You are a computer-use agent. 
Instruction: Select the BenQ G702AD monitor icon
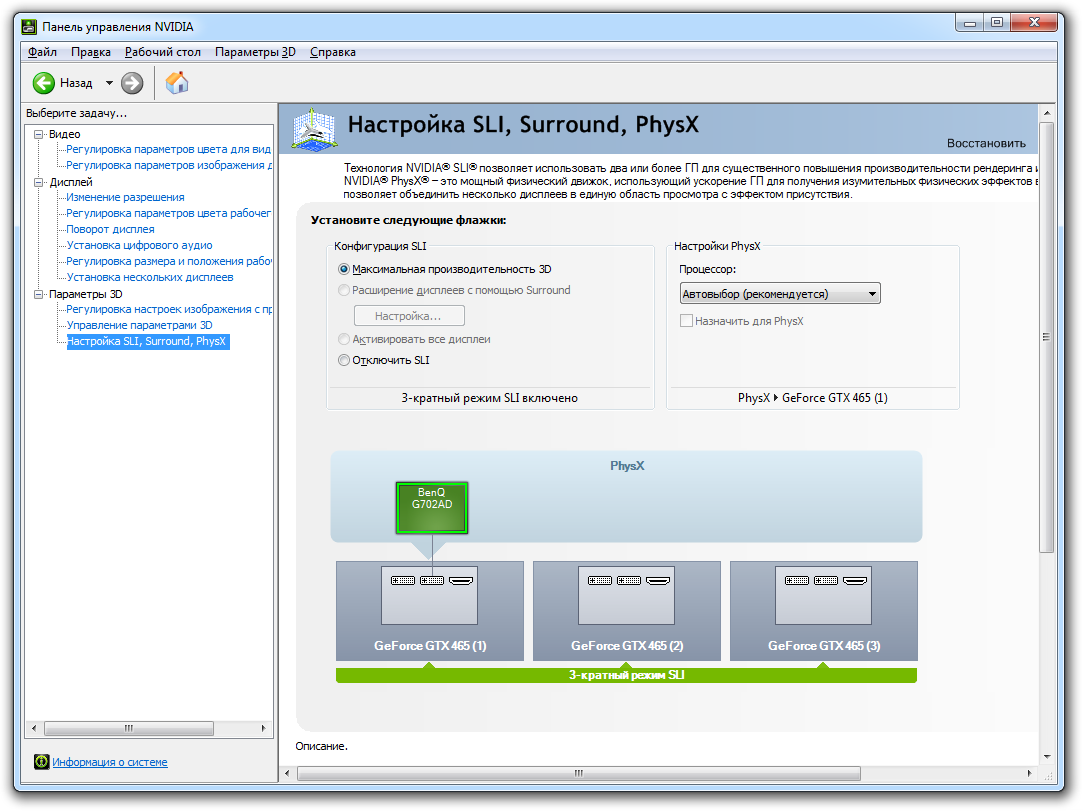tap(432, 508)
